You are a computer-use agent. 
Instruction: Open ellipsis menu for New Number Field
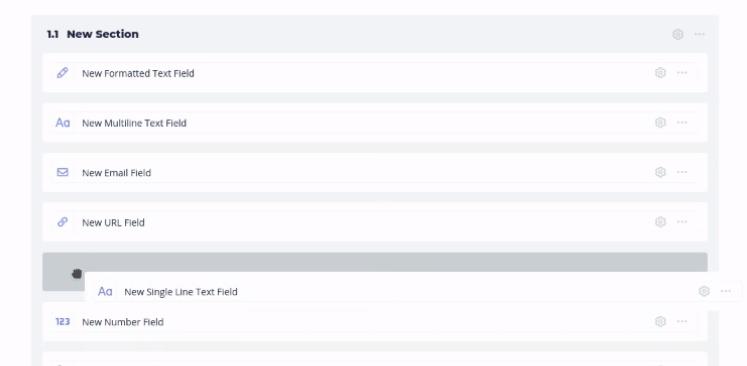pyautogui.click(x=682, y=321)
